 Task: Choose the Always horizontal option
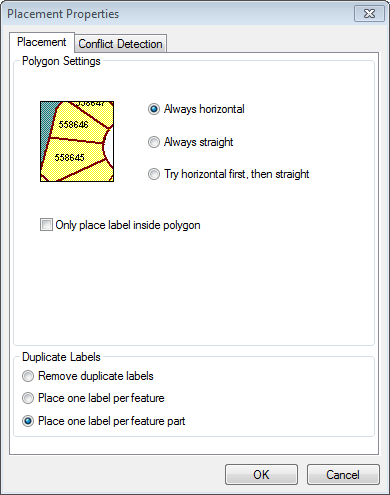(x=196, y=109)
